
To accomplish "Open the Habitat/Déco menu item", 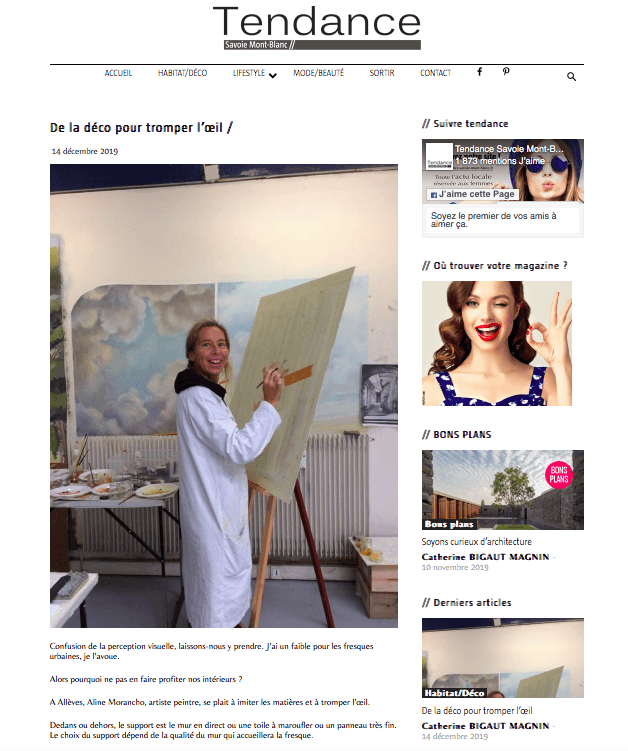I will [x=183, y=73].
